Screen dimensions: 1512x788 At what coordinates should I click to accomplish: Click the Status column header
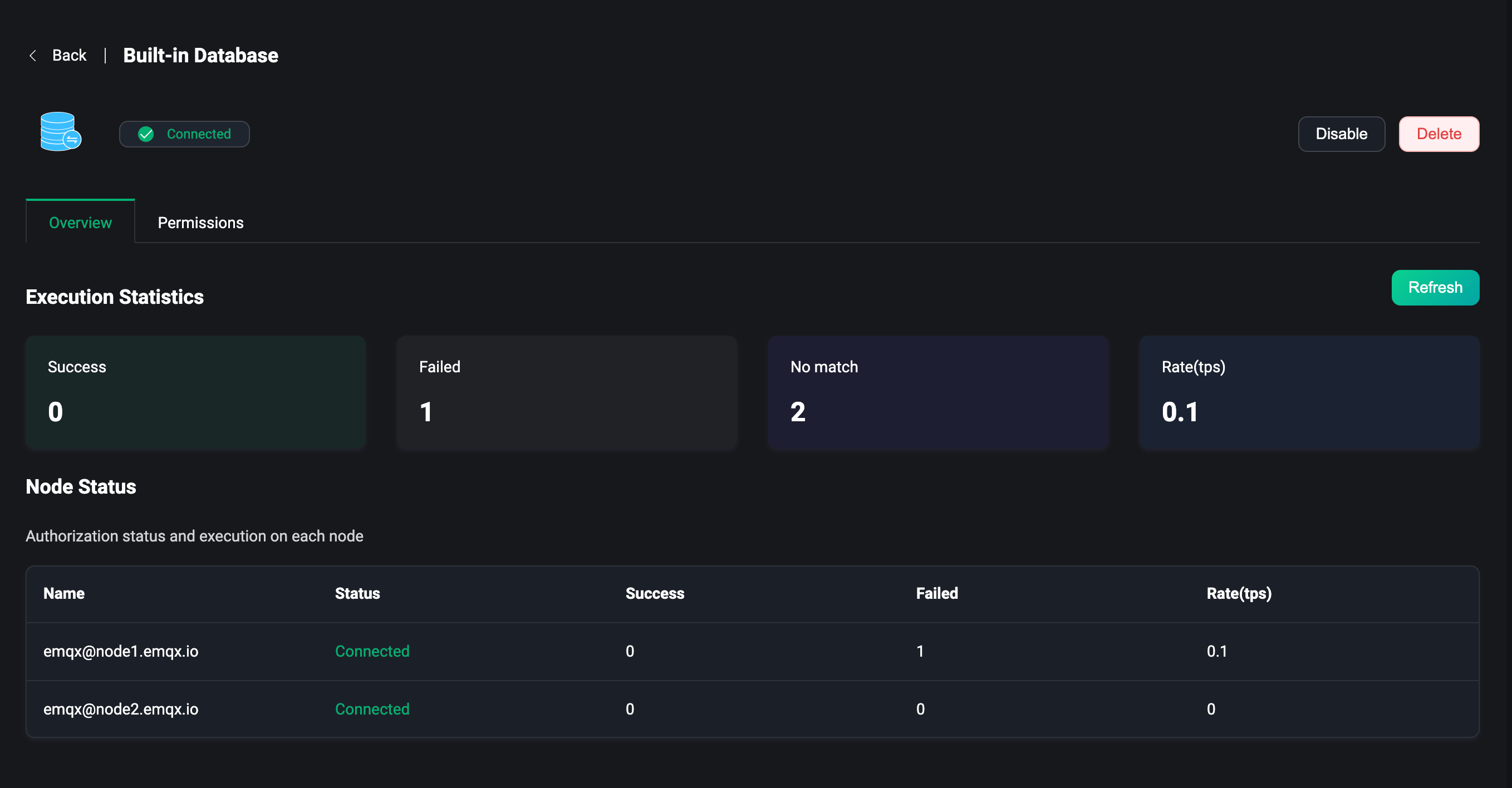click(357, 594)
